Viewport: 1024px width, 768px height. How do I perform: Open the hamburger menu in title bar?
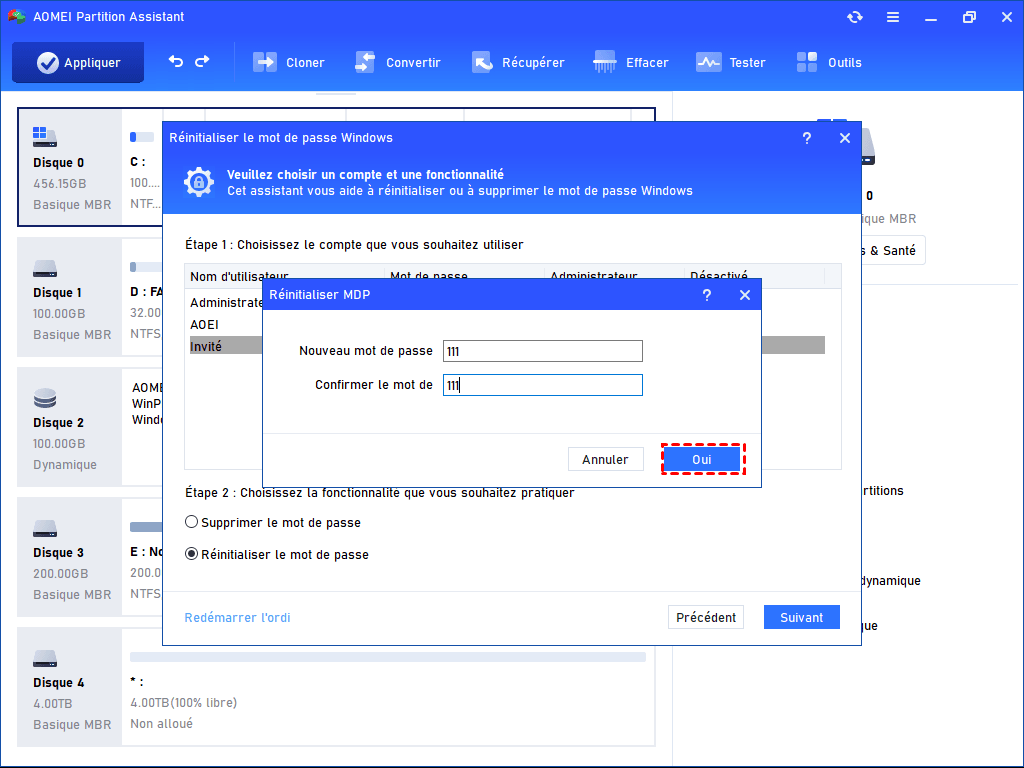891,17
